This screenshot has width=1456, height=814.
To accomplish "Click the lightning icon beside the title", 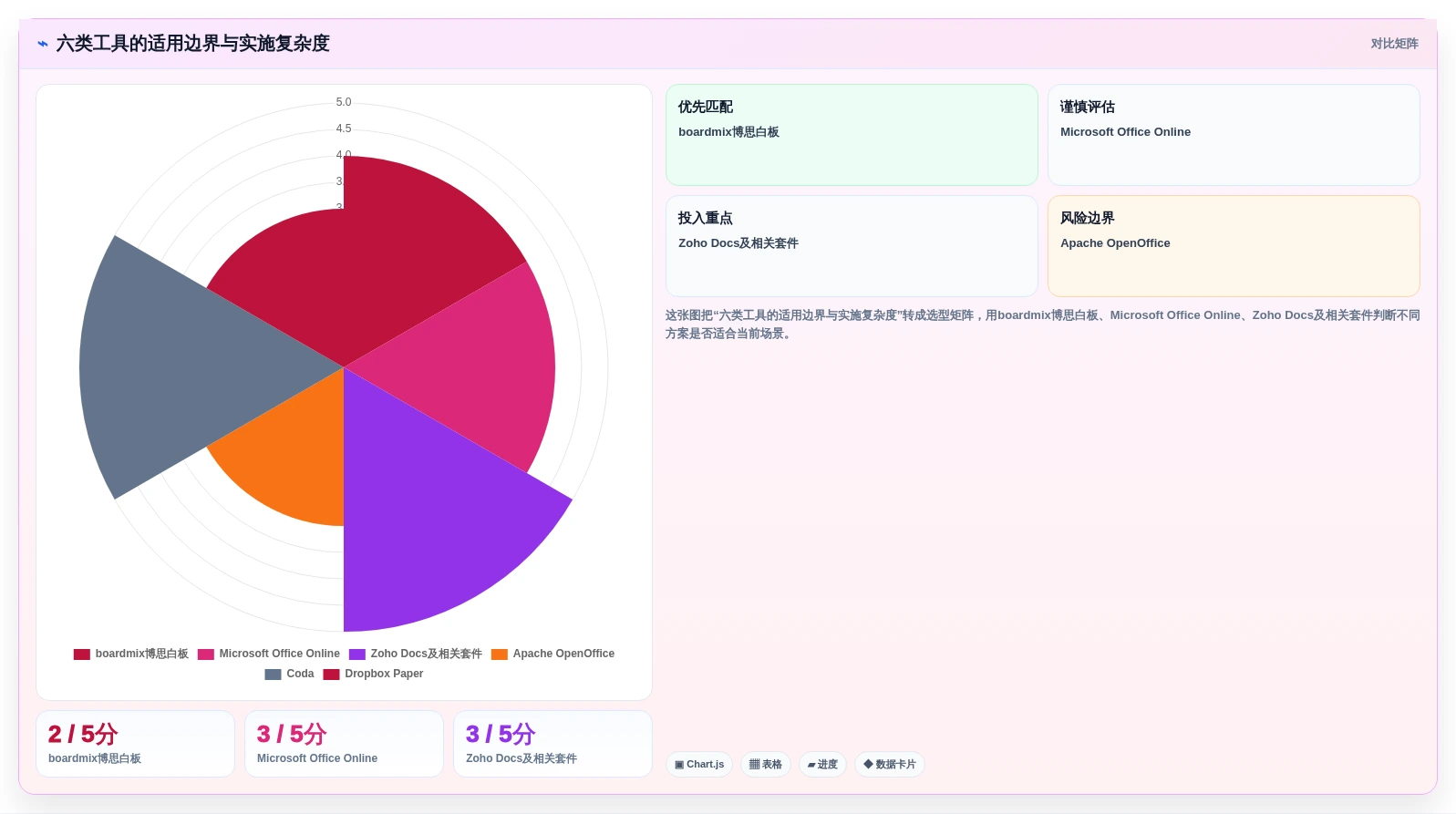I will (x=43, y=44).
